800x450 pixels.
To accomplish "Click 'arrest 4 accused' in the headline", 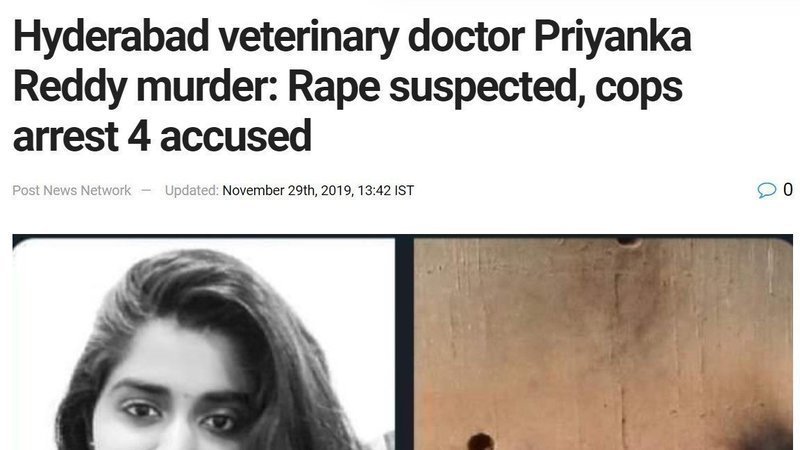I will [162, 136].
